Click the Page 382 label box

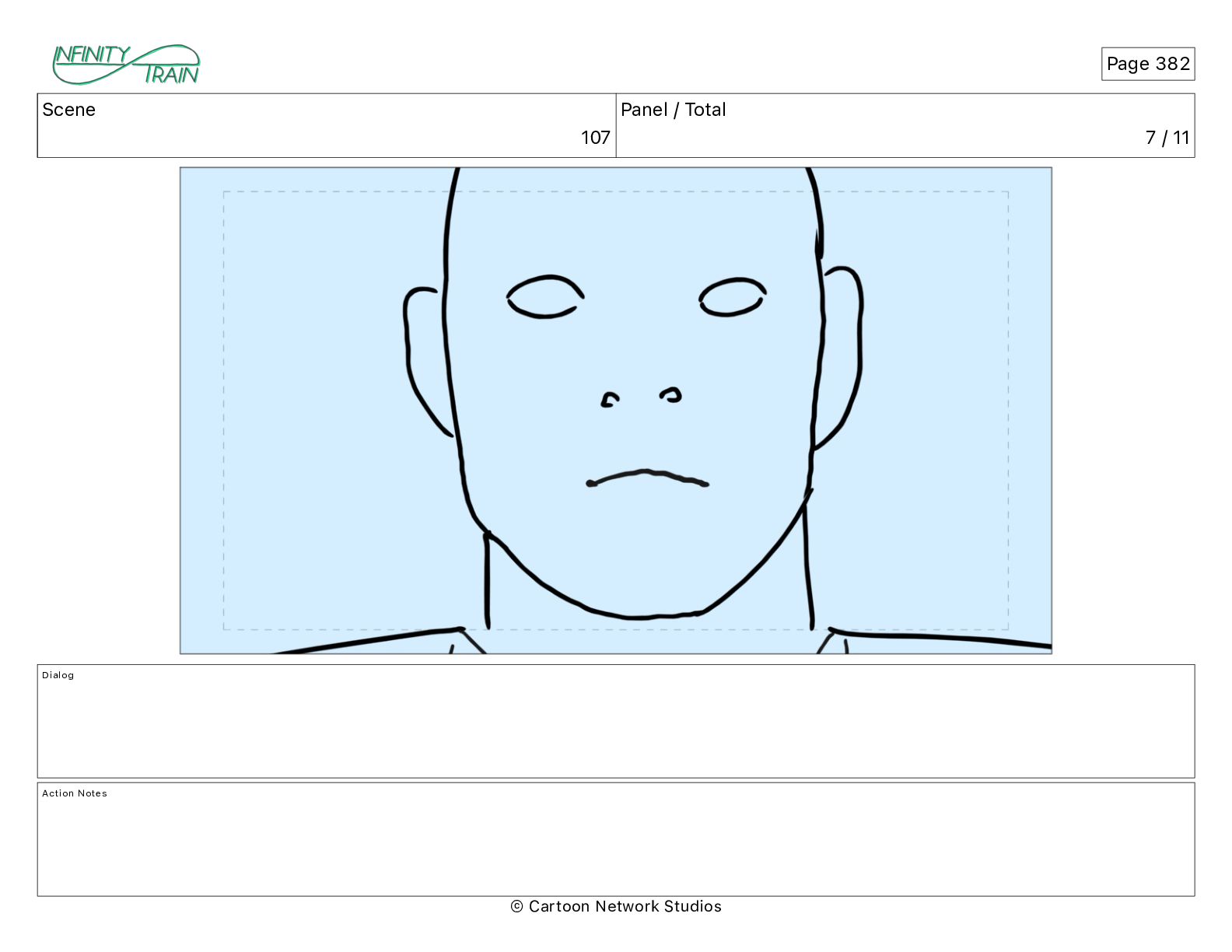click(x=1148, y=64)
